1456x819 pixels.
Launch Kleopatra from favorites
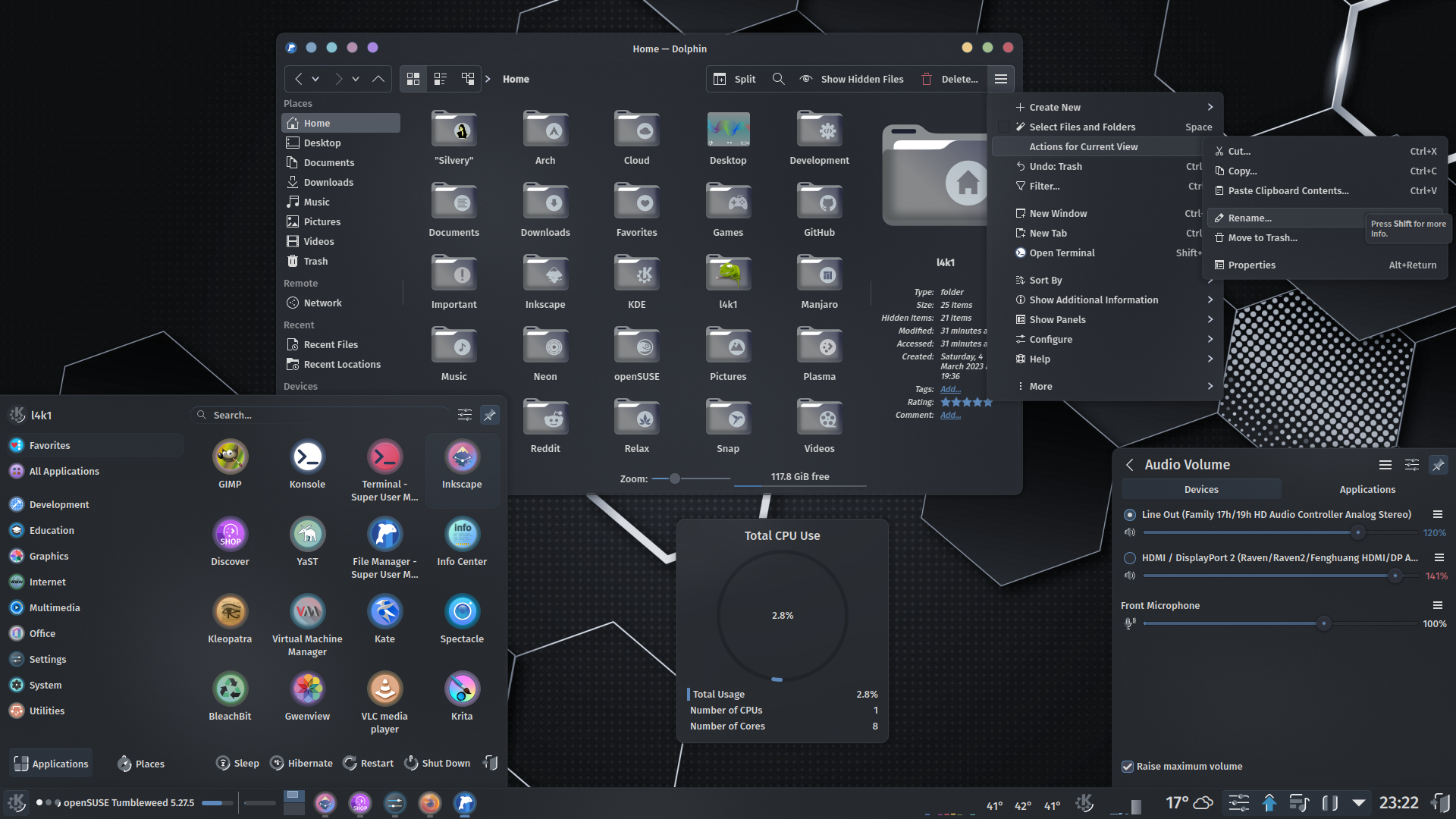pyautogui.click(x=230, y=620)
